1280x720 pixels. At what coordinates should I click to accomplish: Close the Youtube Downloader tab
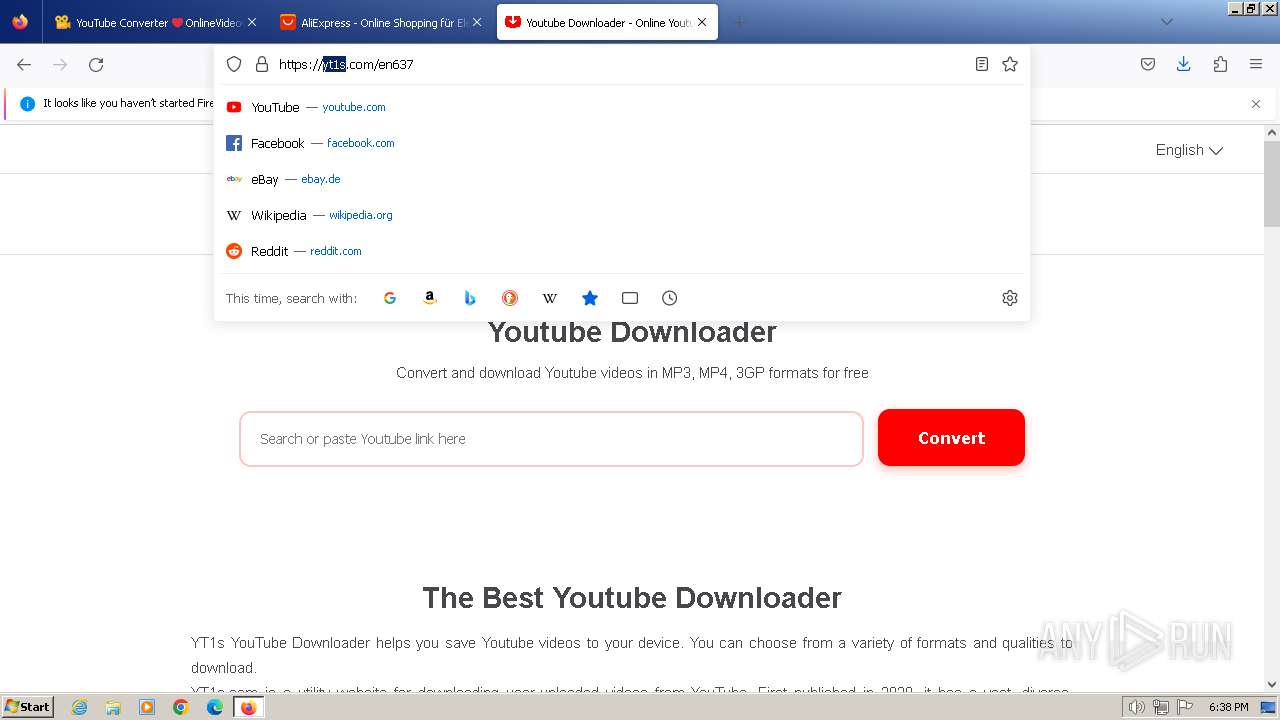702,22
